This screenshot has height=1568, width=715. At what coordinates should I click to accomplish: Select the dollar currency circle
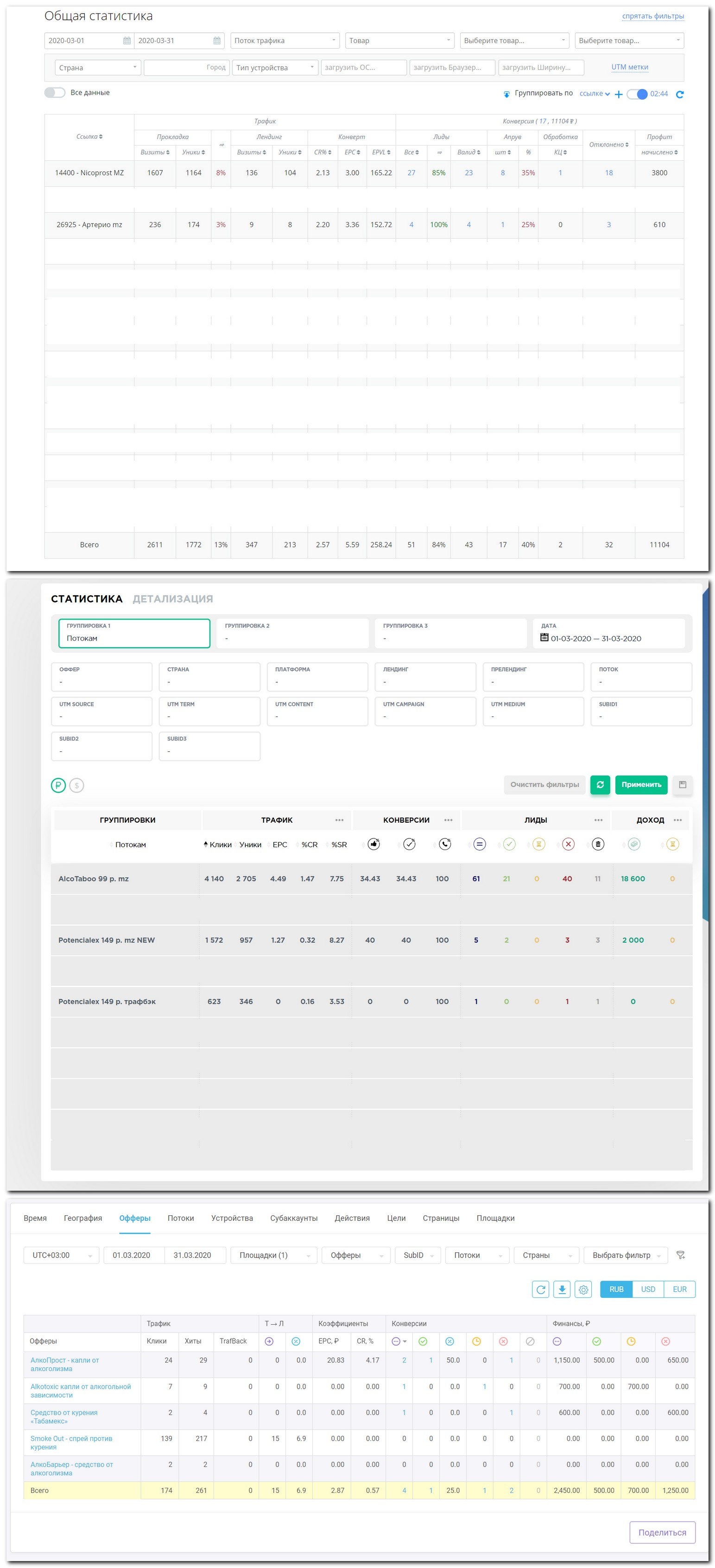76,785
